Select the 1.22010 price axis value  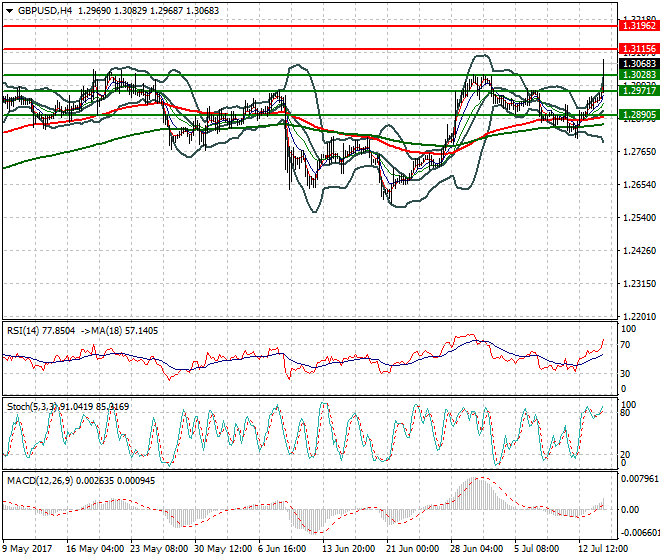(639, 317)
